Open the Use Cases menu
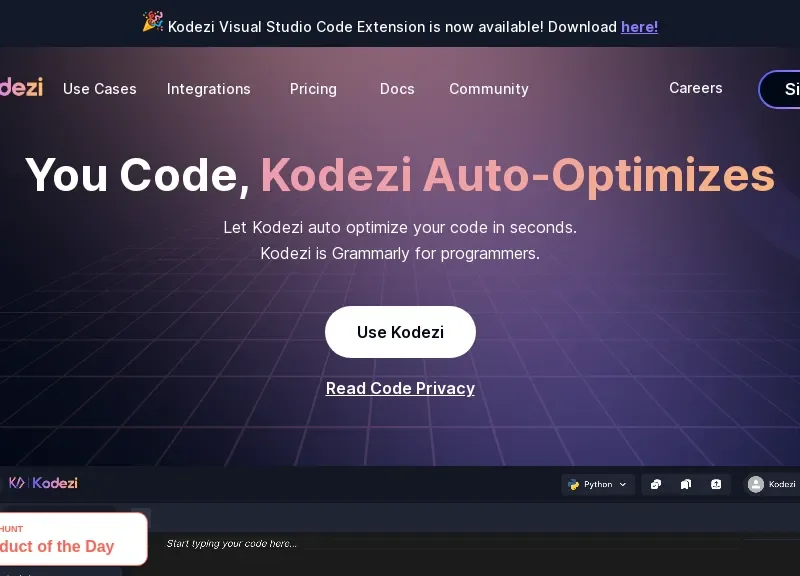Screen dimensions: 800x576 pyautogui.click(x=99, y=89)
